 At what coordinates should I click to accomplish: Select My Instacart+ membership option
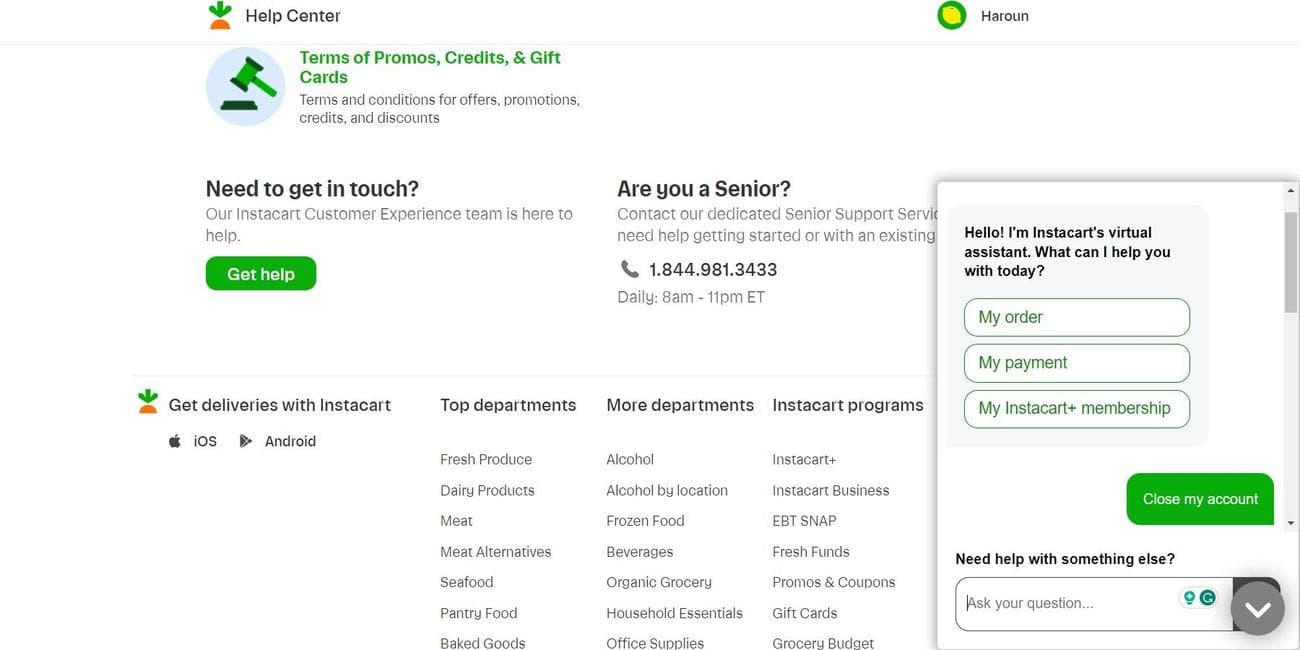1076,408
